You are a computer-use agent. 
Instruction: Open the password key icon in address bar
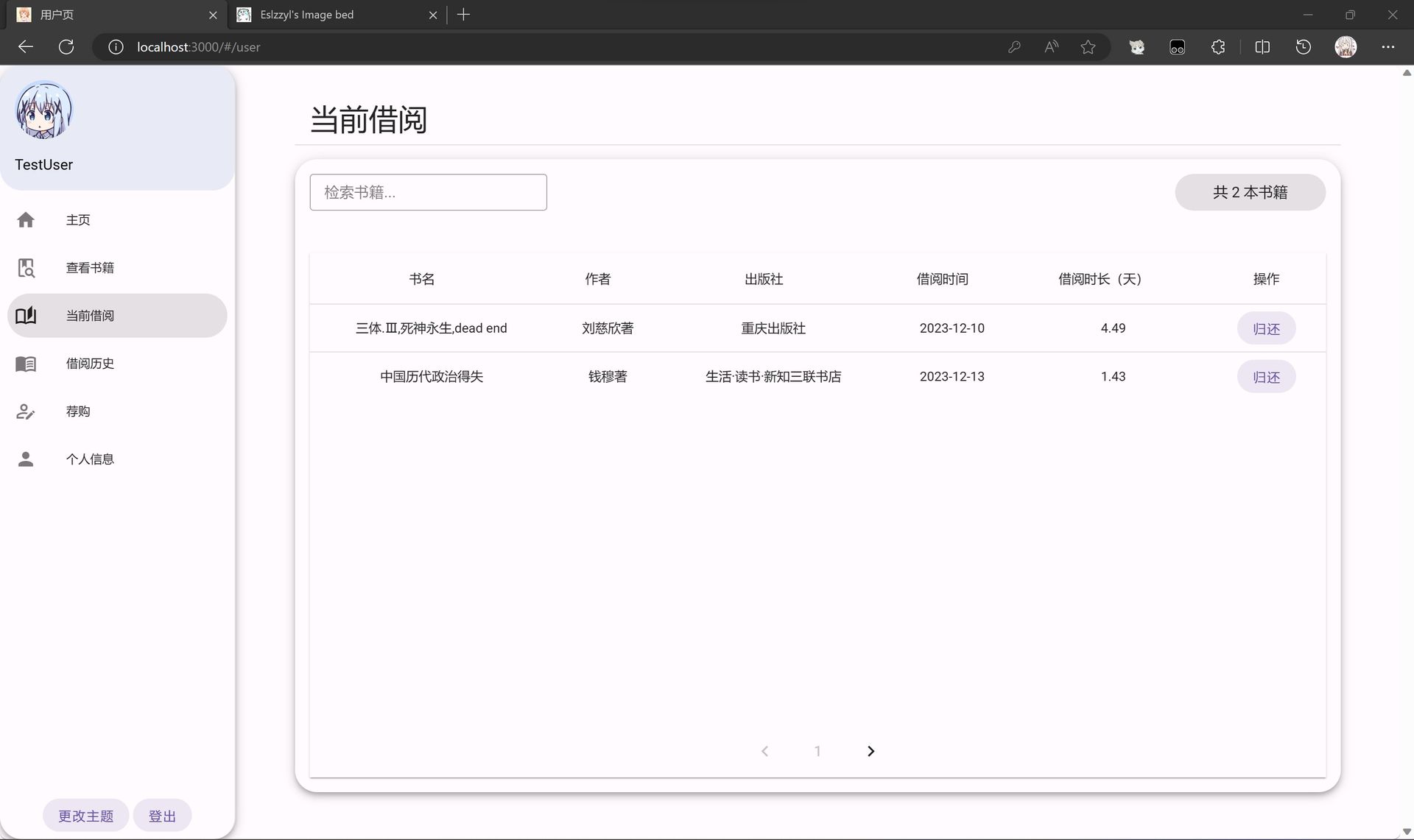pyautogui.click(x=1014, y=47)
